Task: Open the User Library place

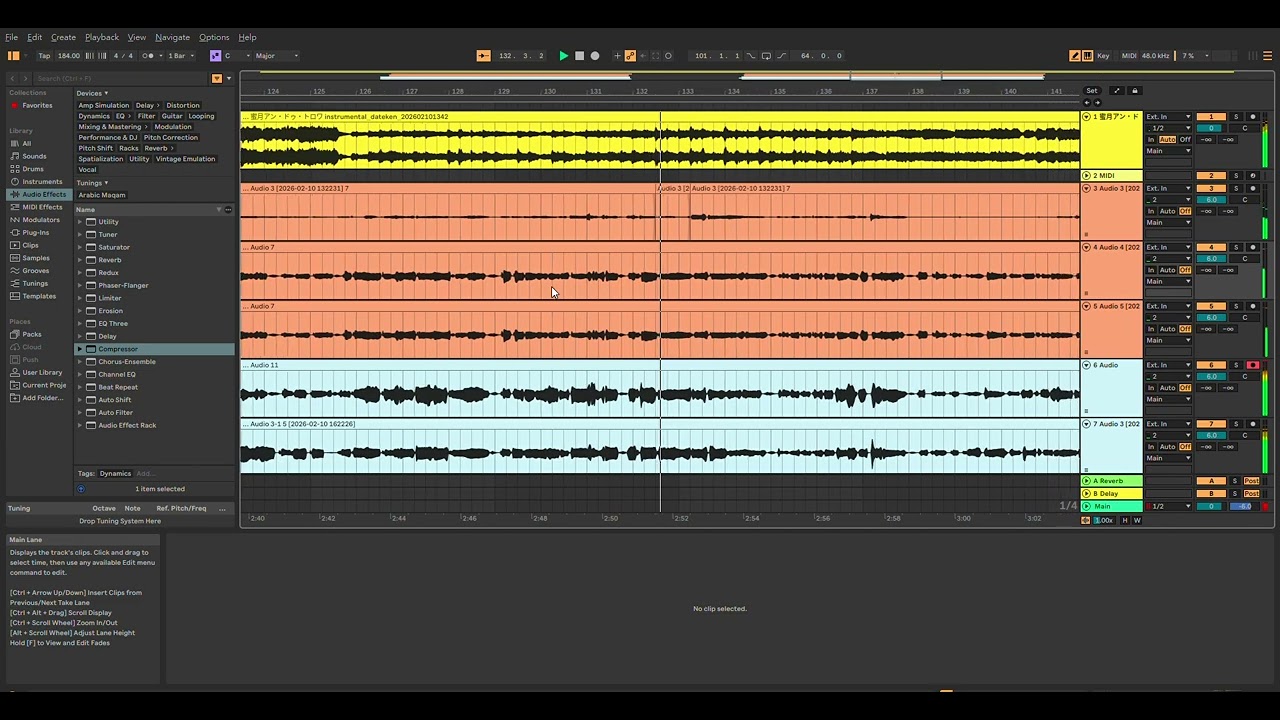Action: coord(42,372)
